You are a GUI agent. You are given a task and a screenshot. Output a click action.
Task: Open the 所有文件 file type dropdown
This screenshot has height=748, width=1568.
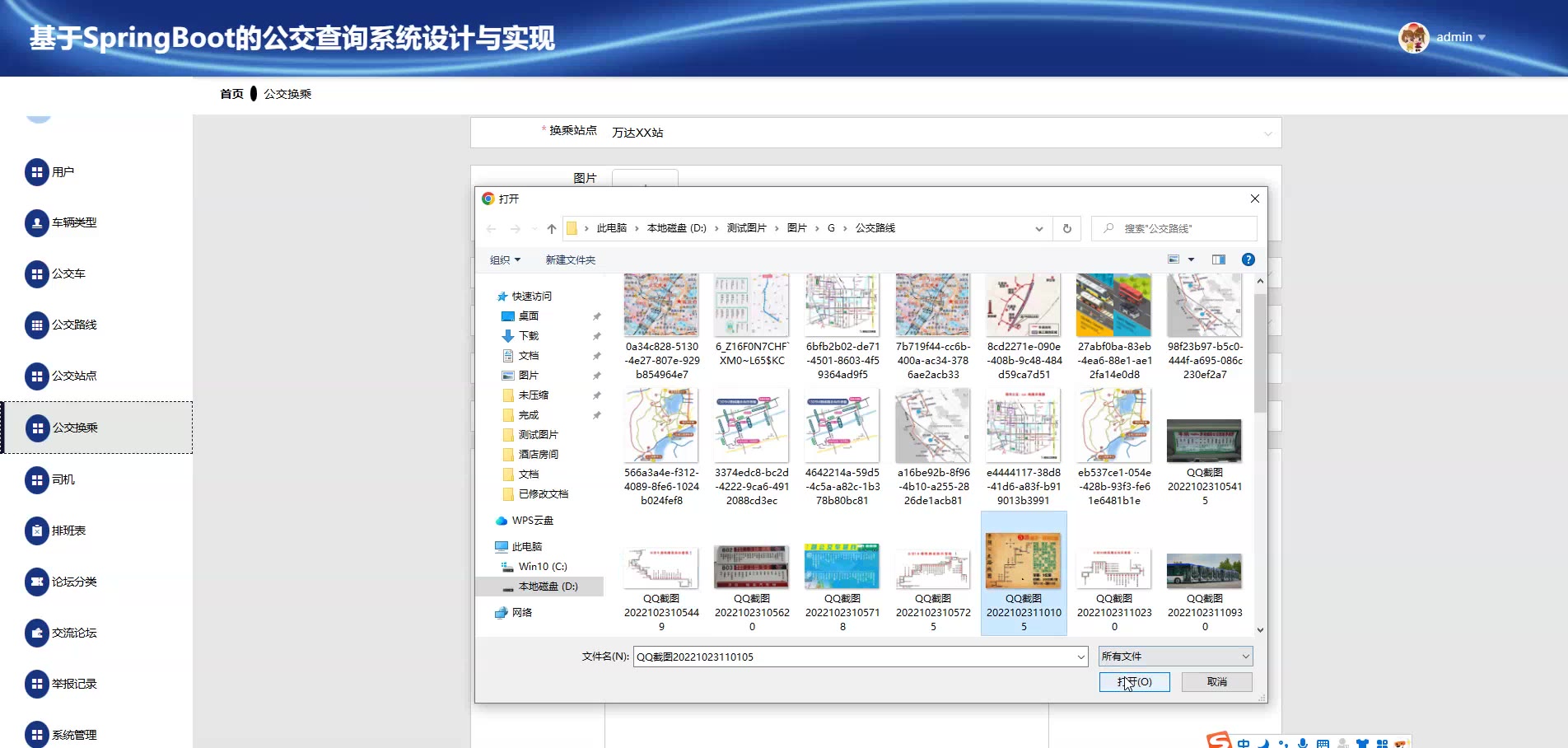coord(1175,657)
